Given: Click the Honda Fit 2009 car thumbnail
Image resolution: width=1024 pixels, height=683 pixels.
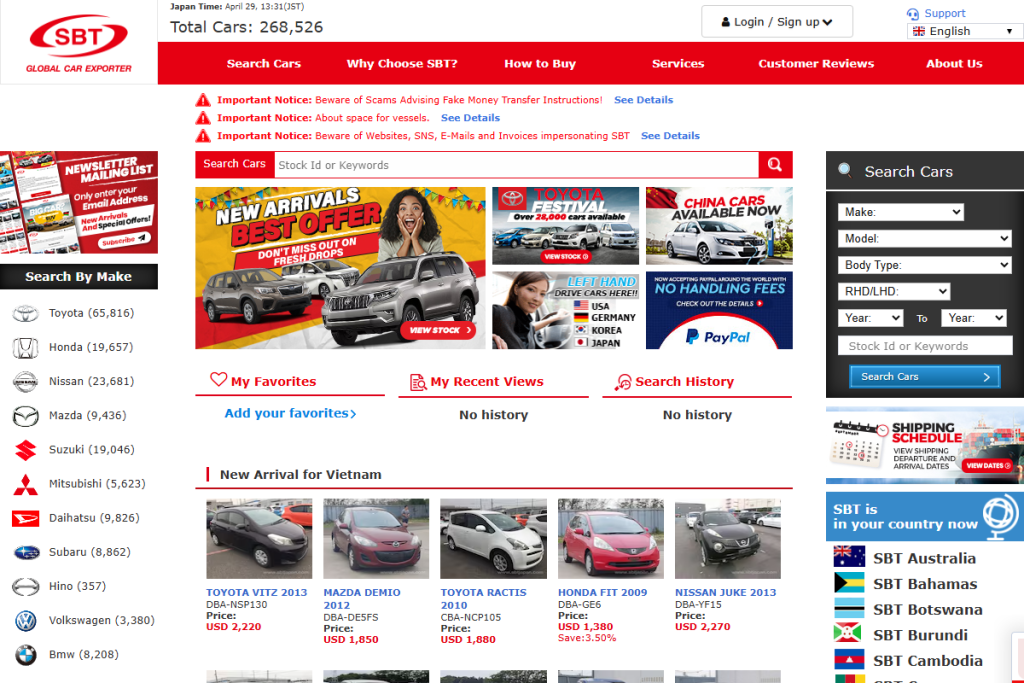Looking at the screenshot, I should click(x=611, y=539).
